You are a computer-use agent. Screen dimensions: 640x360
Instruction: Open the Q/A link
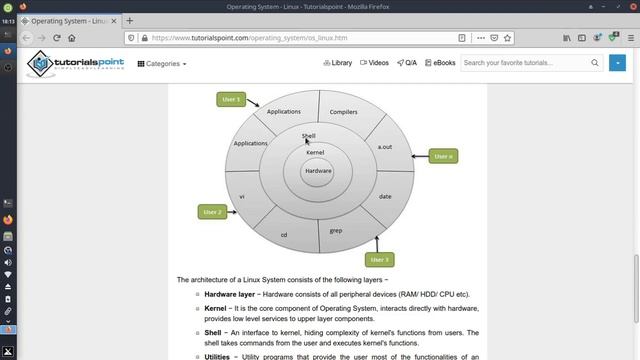coord(407,63)
